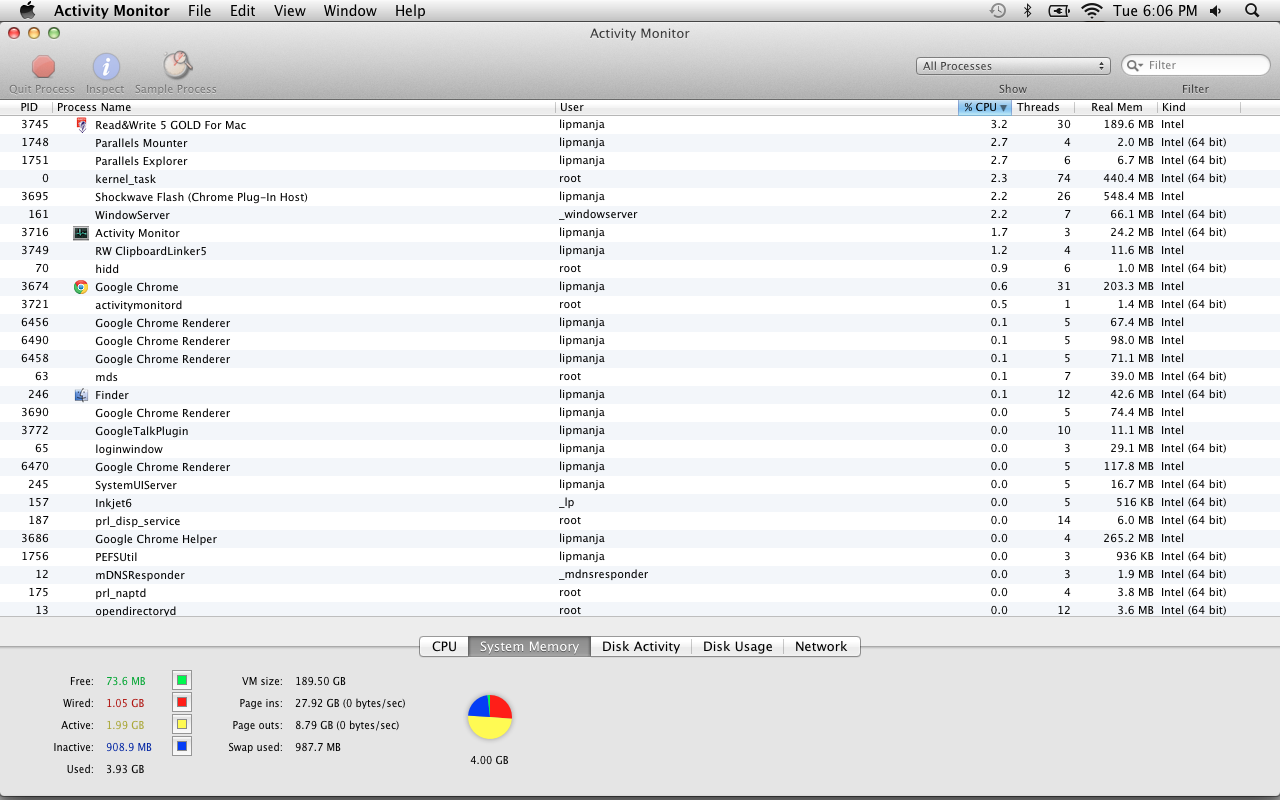Click the Sample Process icon
This screenshot has width=1280, height=800.
(177, 66)
